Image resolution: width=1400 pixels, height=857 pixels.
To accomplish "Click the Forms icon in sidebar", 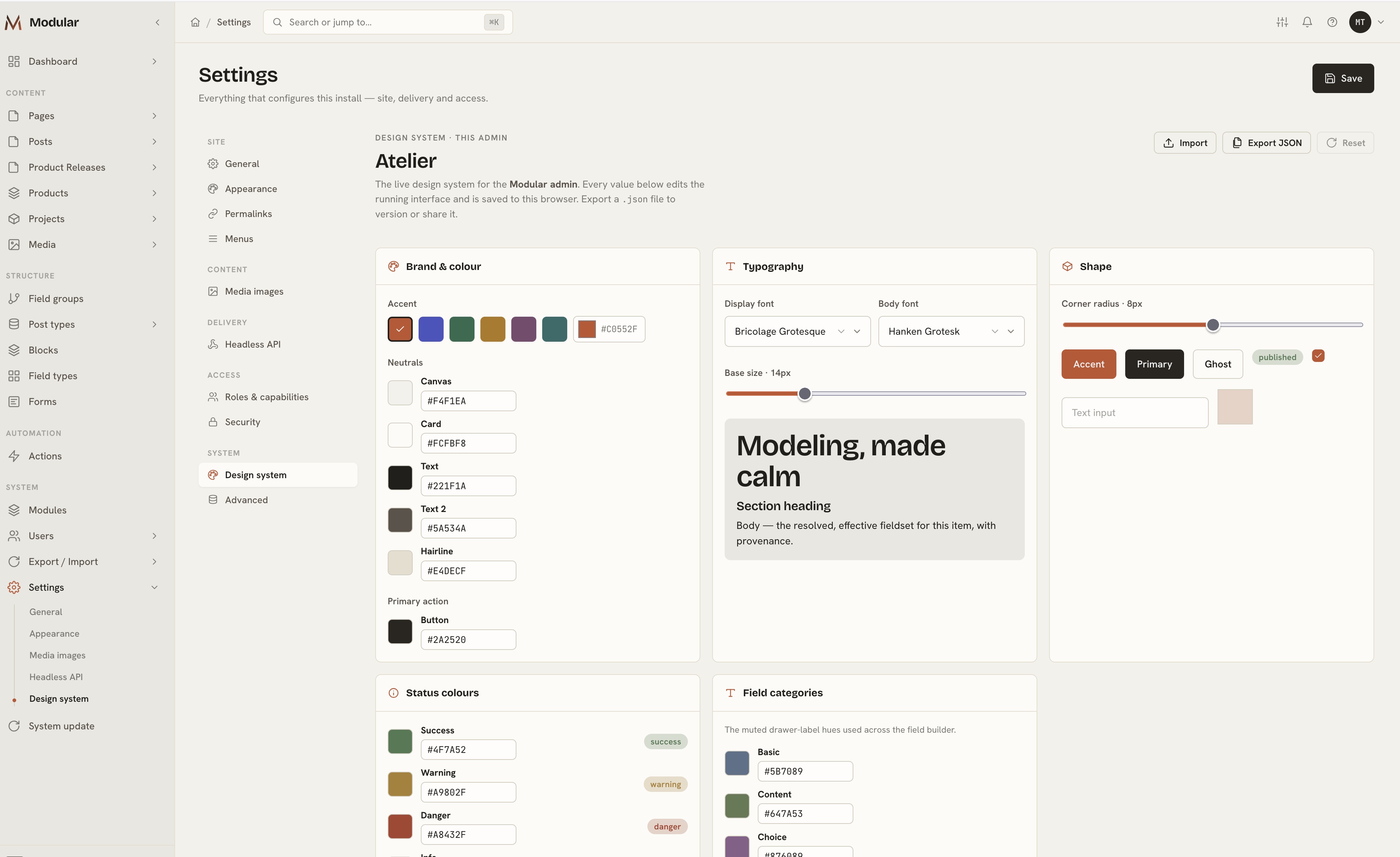I will point(14,401).
